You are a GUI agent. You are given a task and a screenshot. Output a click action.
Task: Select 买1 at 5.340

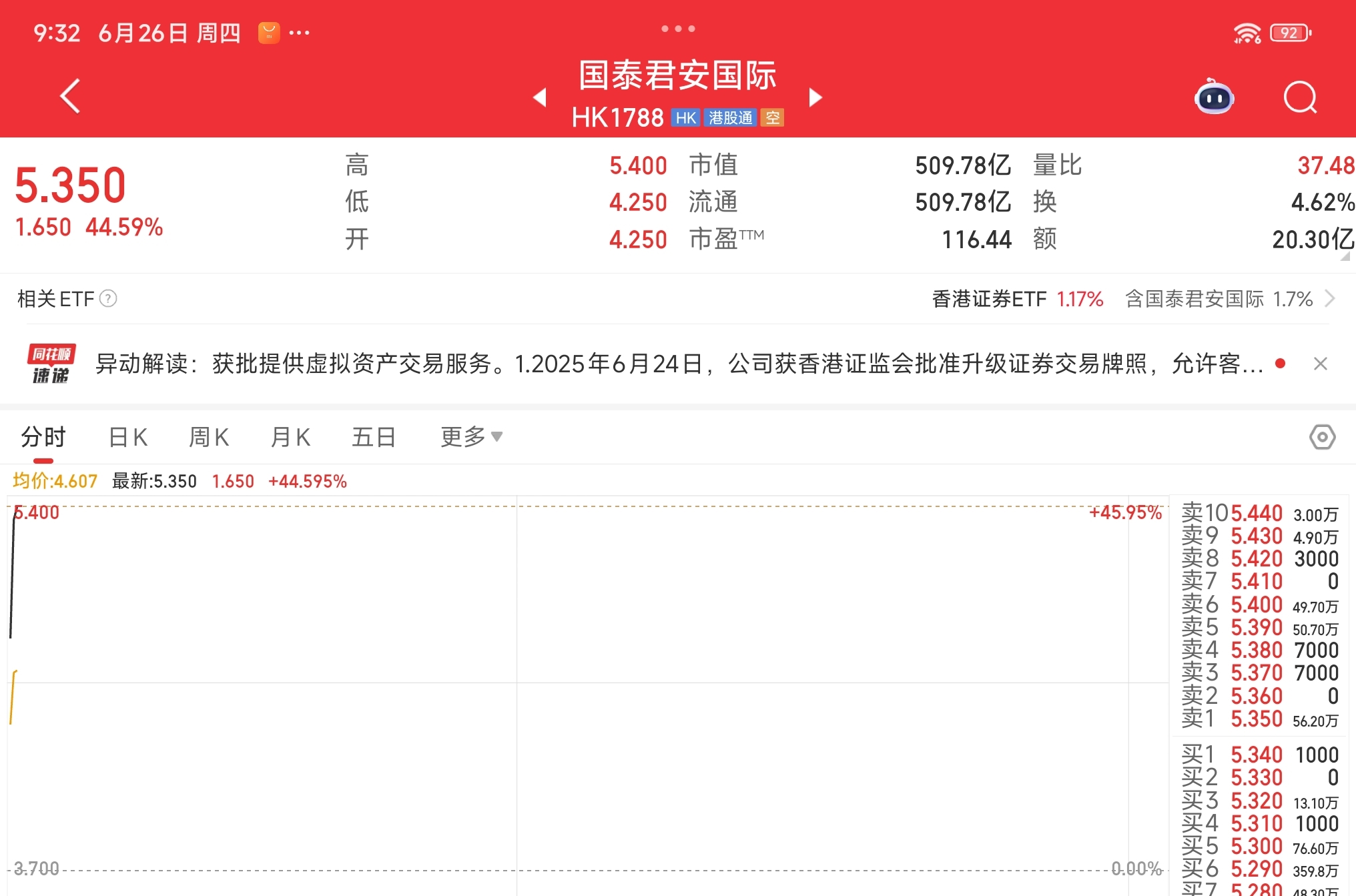[1260, 755]
